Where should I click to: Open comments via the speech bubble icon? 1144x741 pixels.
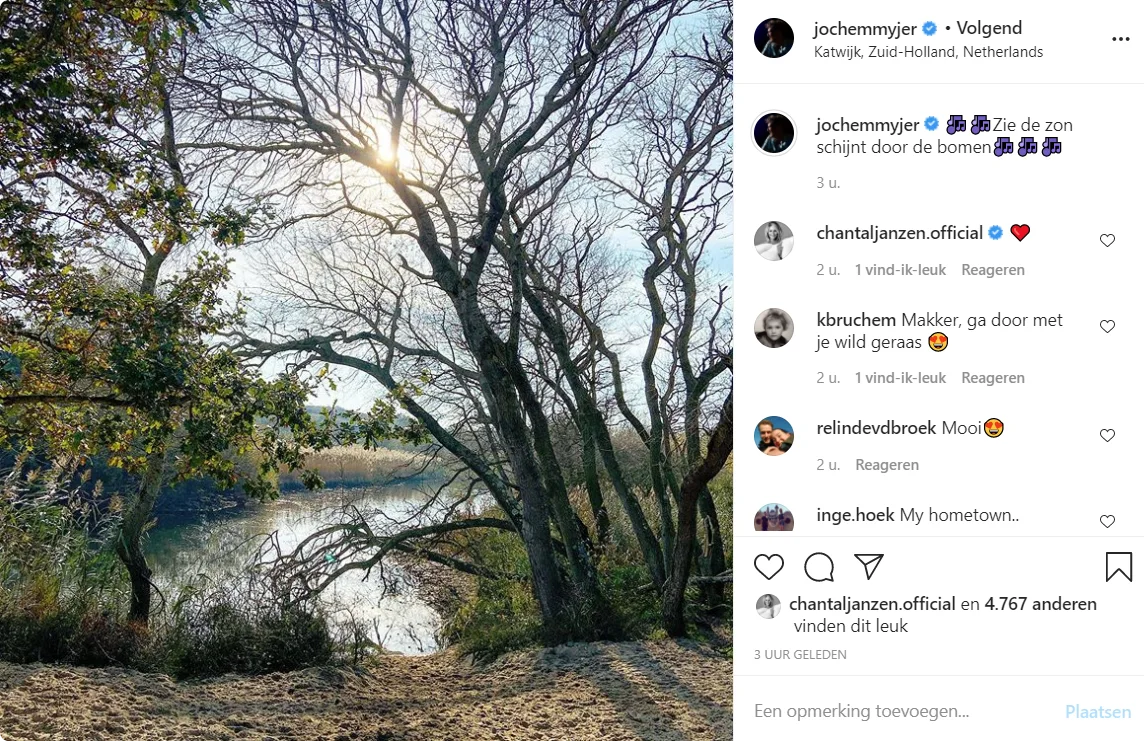point(819,567)
